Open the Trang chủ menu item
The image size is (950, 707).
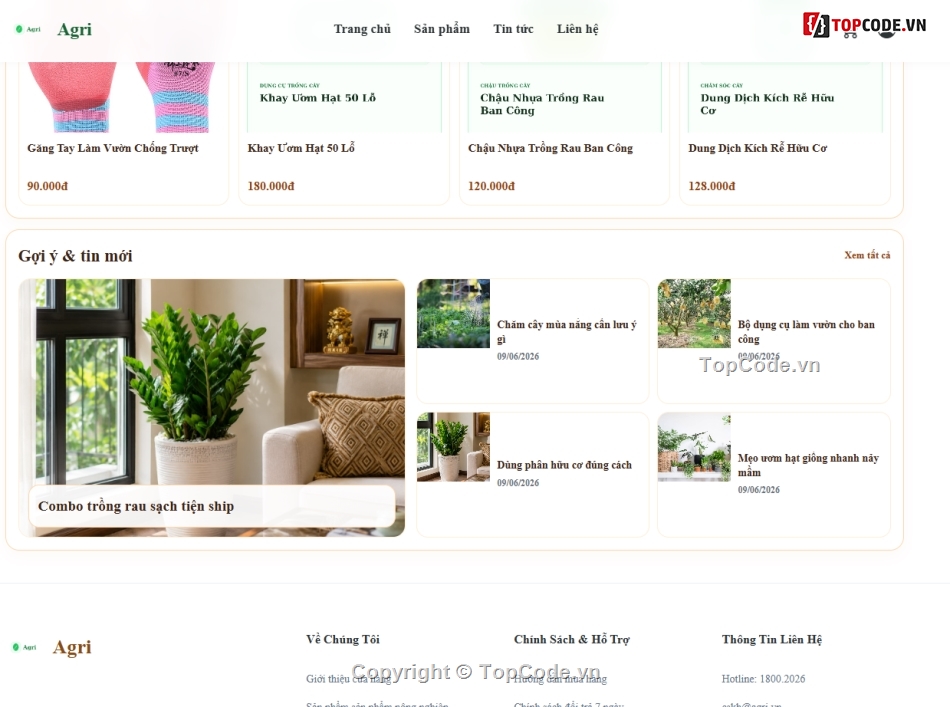coord(362,29)
